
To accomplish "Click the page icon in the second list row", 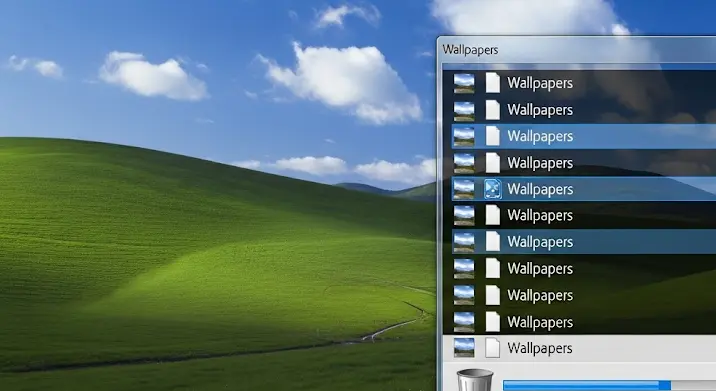I will click(492, 110).
